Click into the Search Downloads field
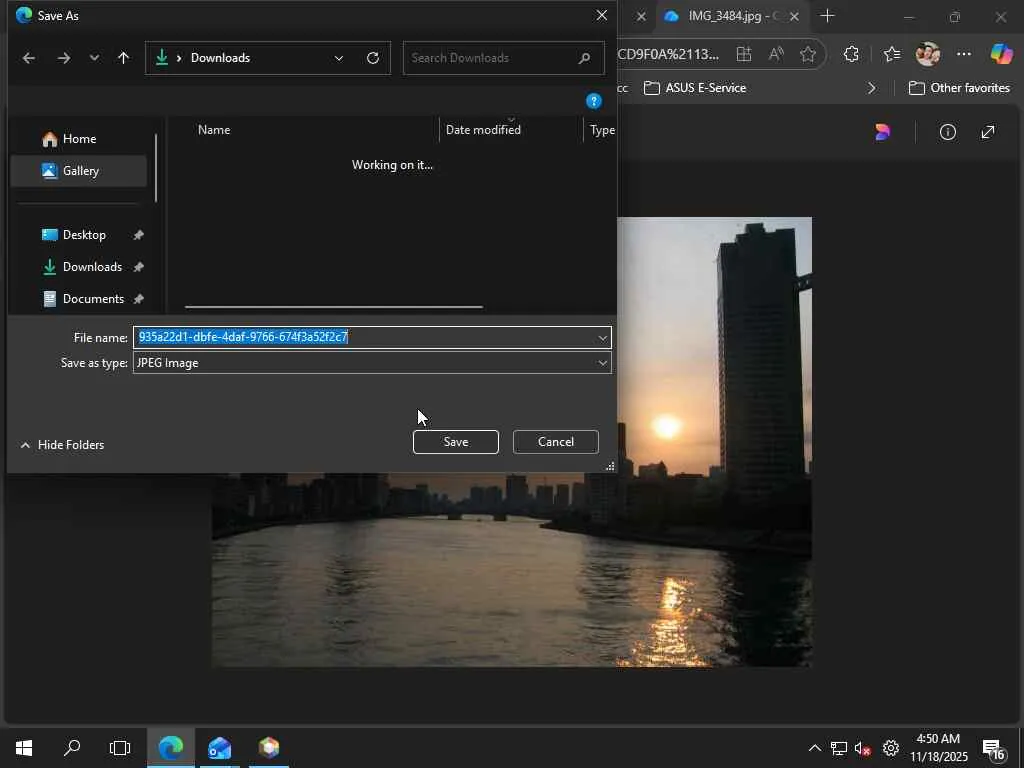Viewport: 1024px width, 768px height. pos(490,58)
